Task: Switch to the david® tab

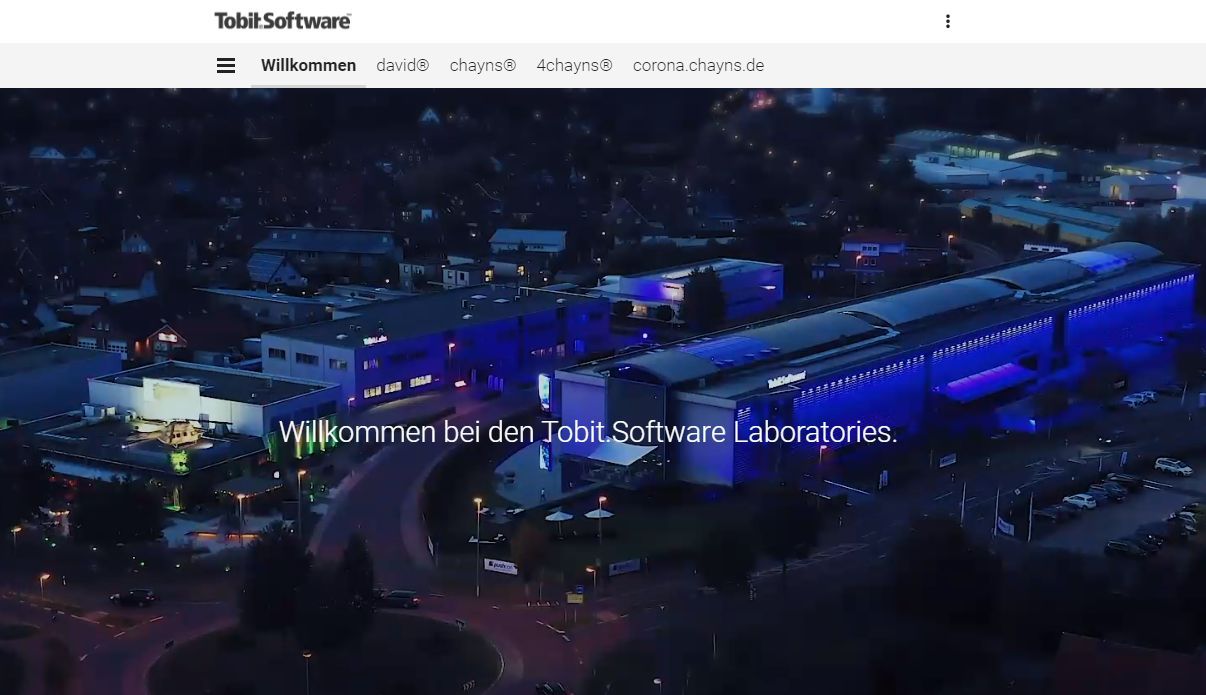Action: (403, 65)
